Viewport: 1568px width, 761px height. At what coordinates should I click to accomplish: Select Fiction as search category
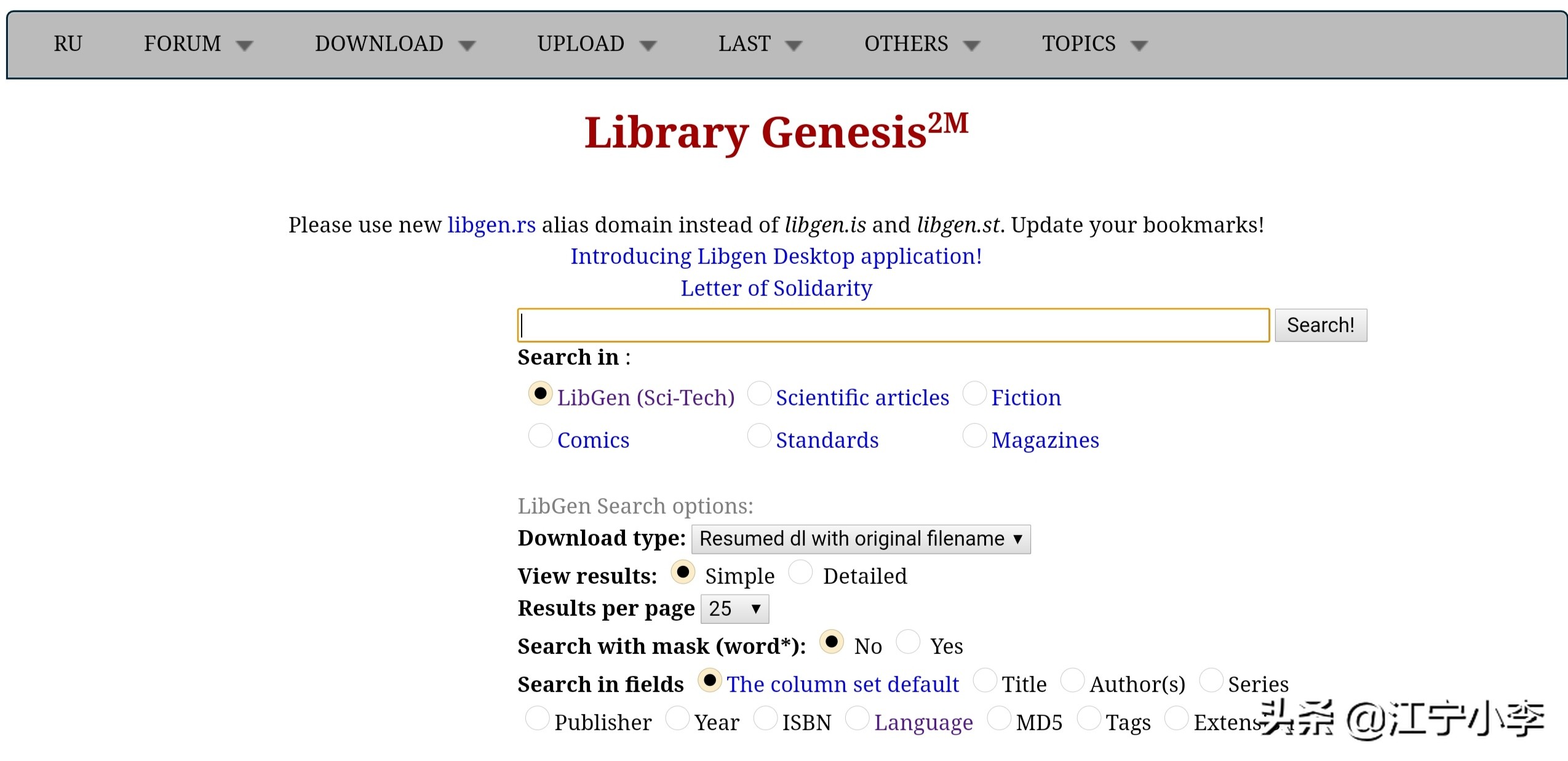(974, 394)
